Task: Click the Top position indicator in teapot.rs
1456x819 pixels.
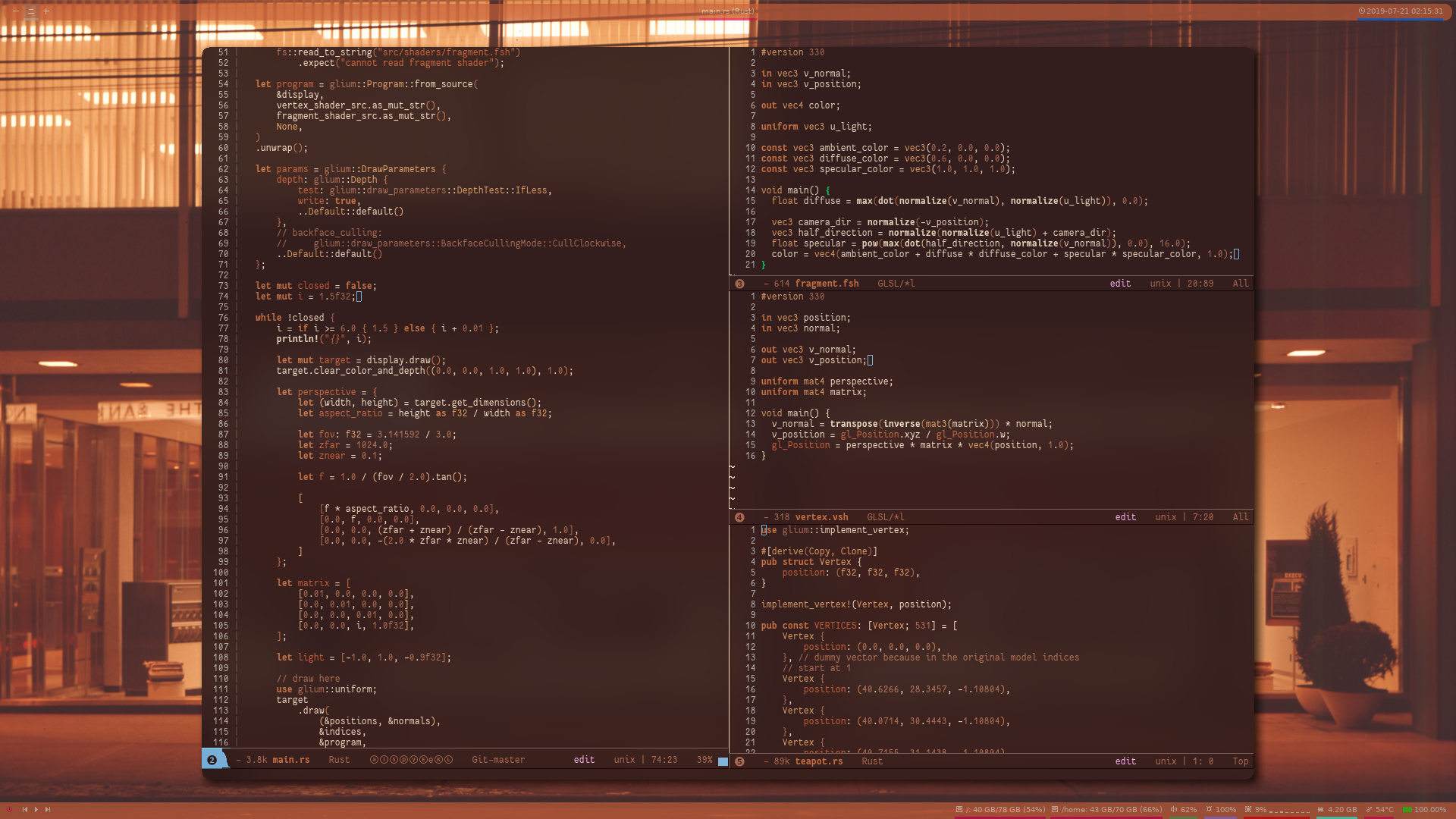Action: coord(1240,761)
